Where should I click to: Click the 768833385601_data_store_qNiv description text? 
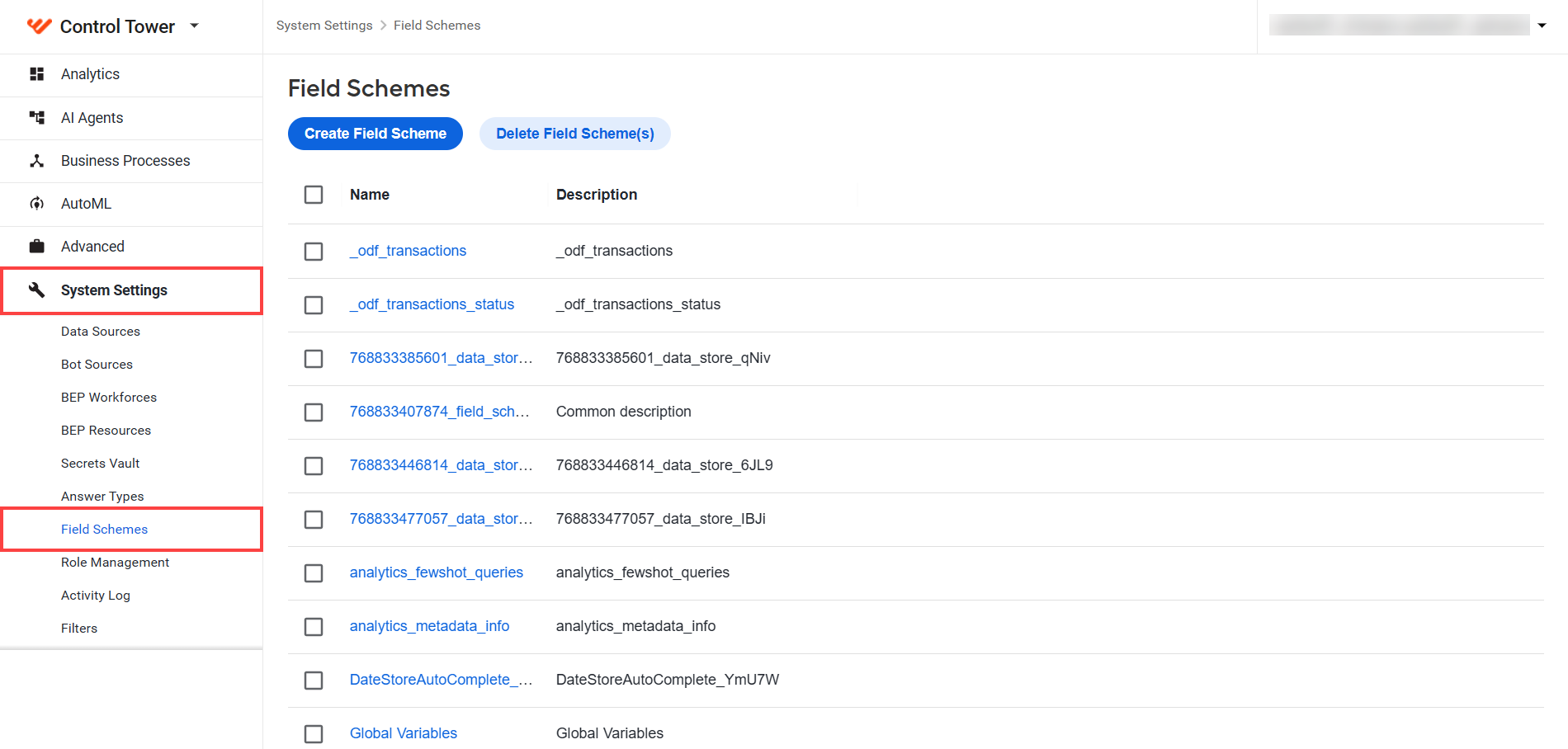664,358
